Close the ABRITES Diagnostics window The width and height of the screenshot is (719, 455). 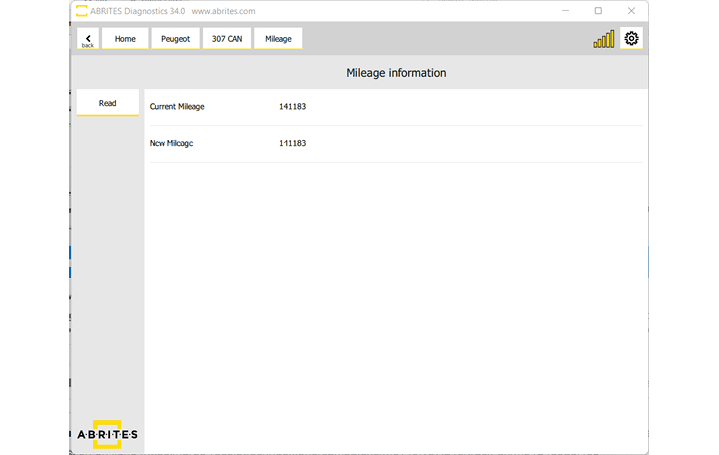(631, 11)
